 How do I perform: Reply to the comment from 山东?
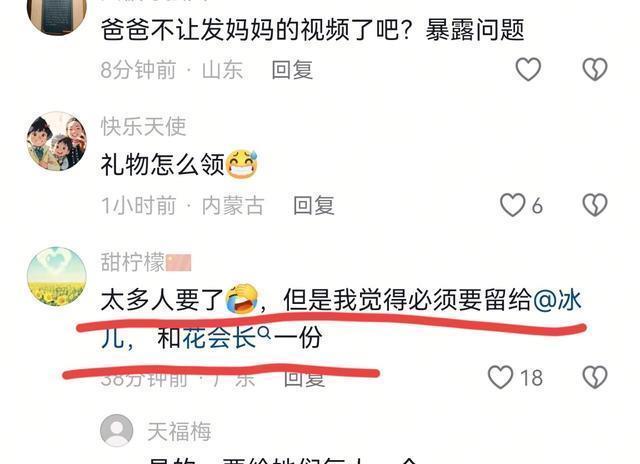coord(292,70)
